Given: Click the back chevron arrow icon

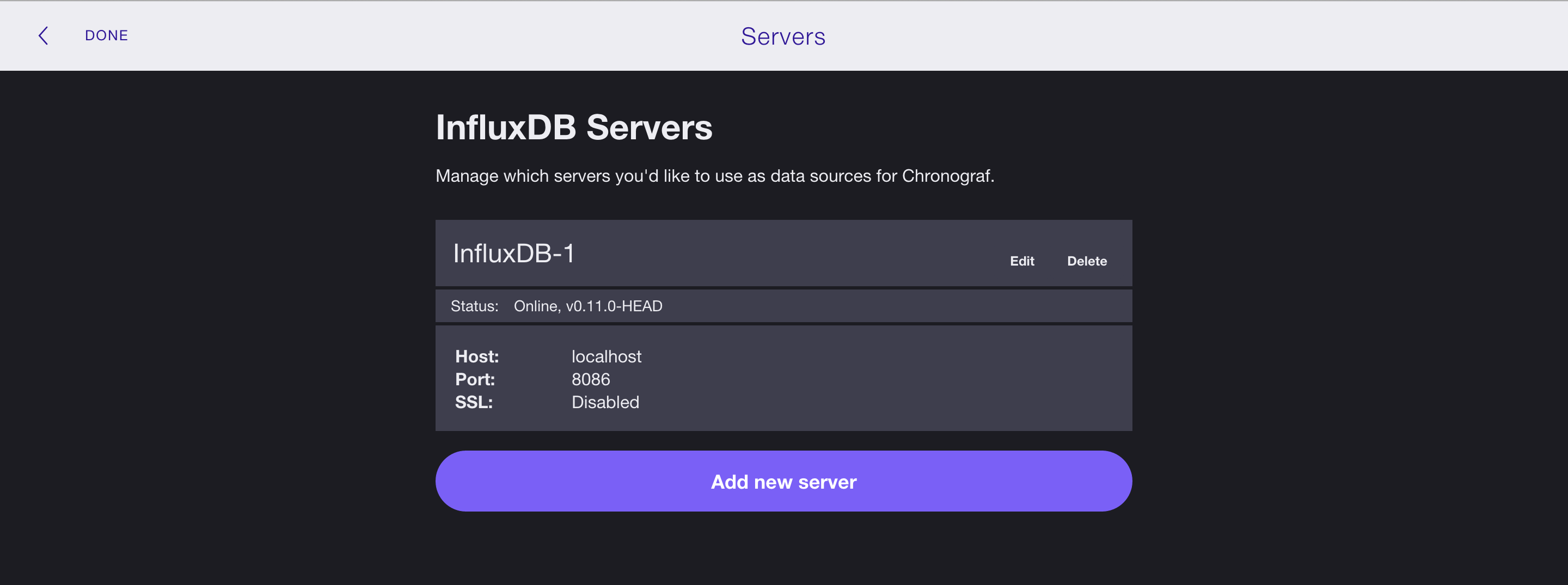Looking at the screenshot, I should 43,35.
